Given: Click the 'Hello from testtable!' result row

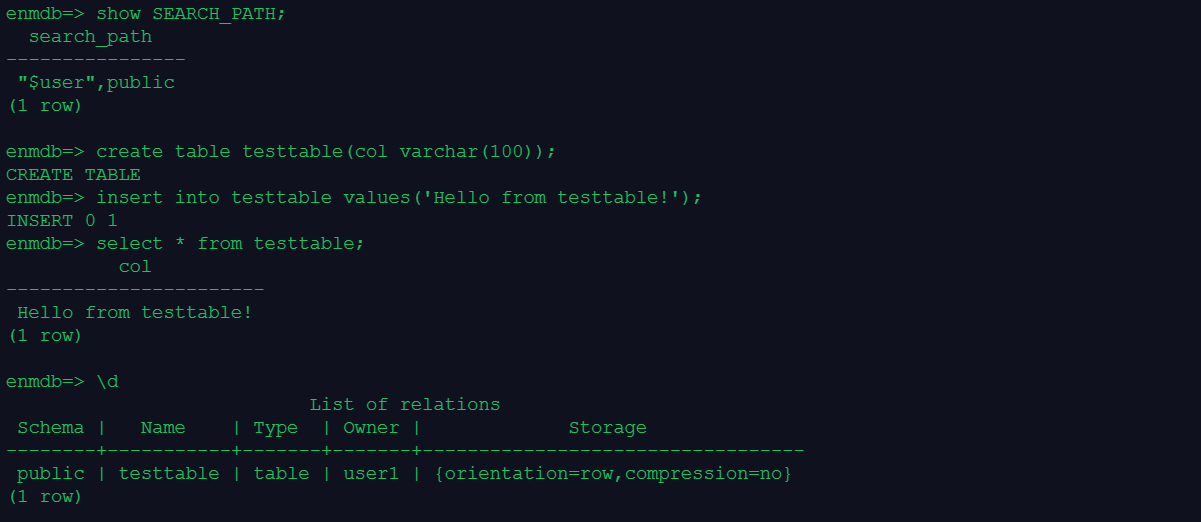Looking at the screenshot, I should click(x=135, y=313).
